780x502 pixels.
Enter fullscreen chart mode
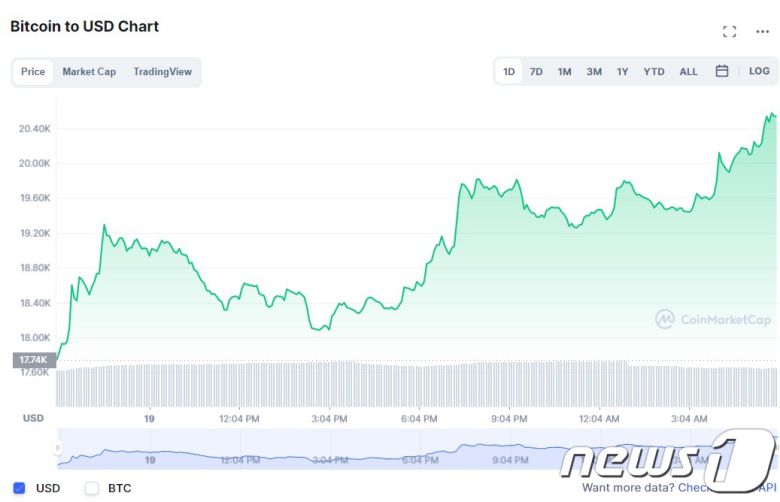[729, 32]
